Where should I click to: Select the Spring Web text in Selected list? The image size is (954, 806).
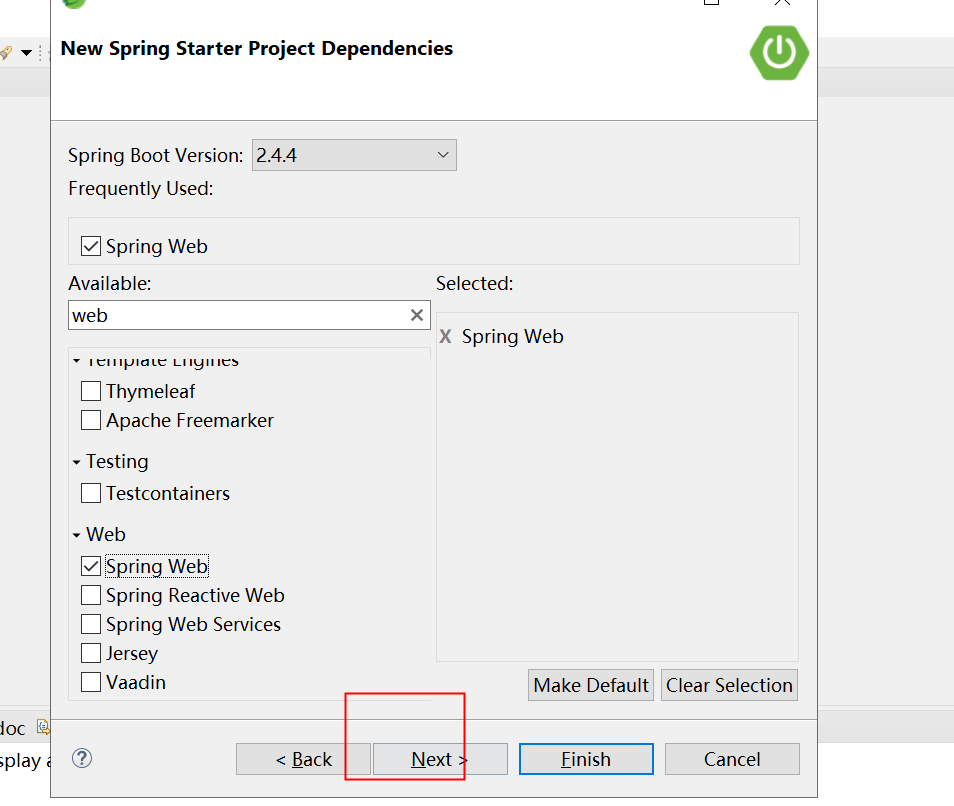512,336
